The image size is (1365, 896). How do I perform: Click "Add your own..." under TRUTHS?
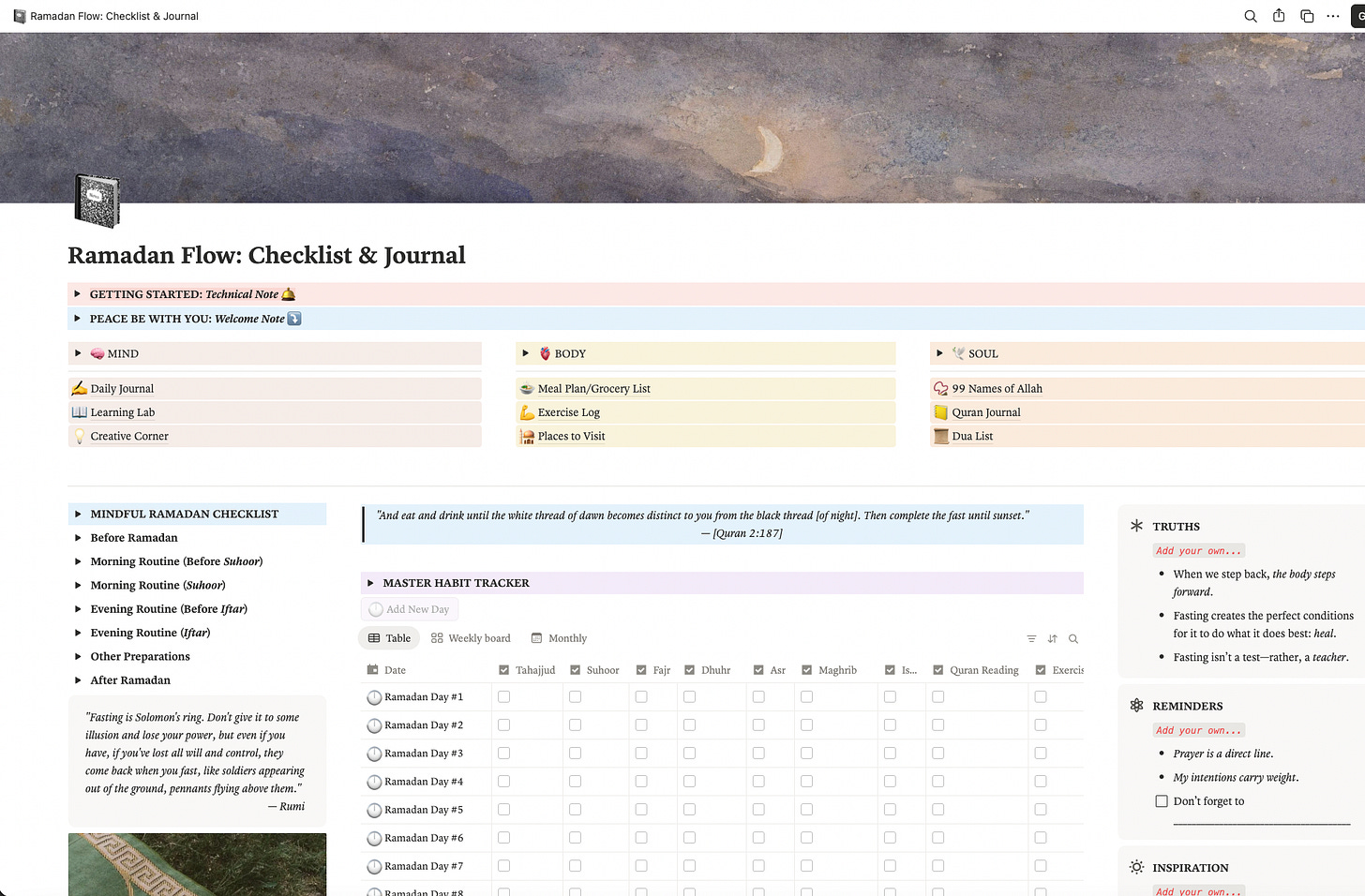point(1198,551)
